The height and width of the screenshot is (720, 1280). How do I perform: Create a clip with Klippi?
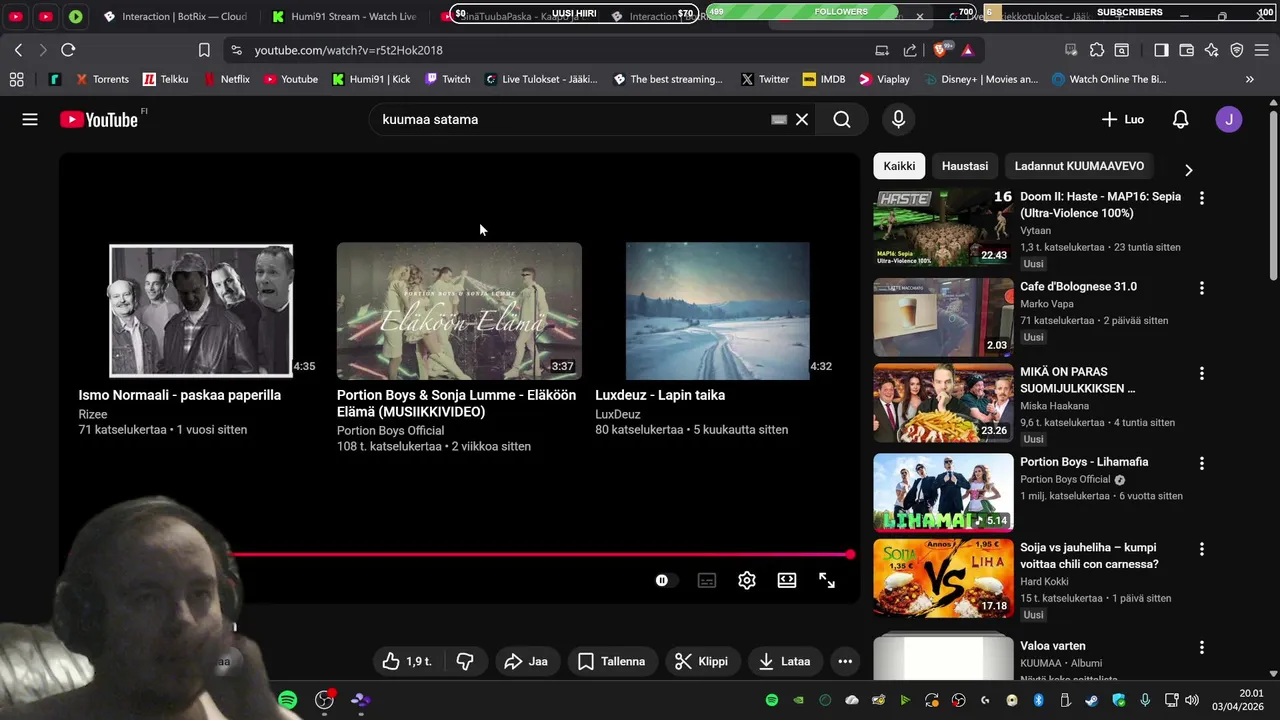tap(701, 661)
